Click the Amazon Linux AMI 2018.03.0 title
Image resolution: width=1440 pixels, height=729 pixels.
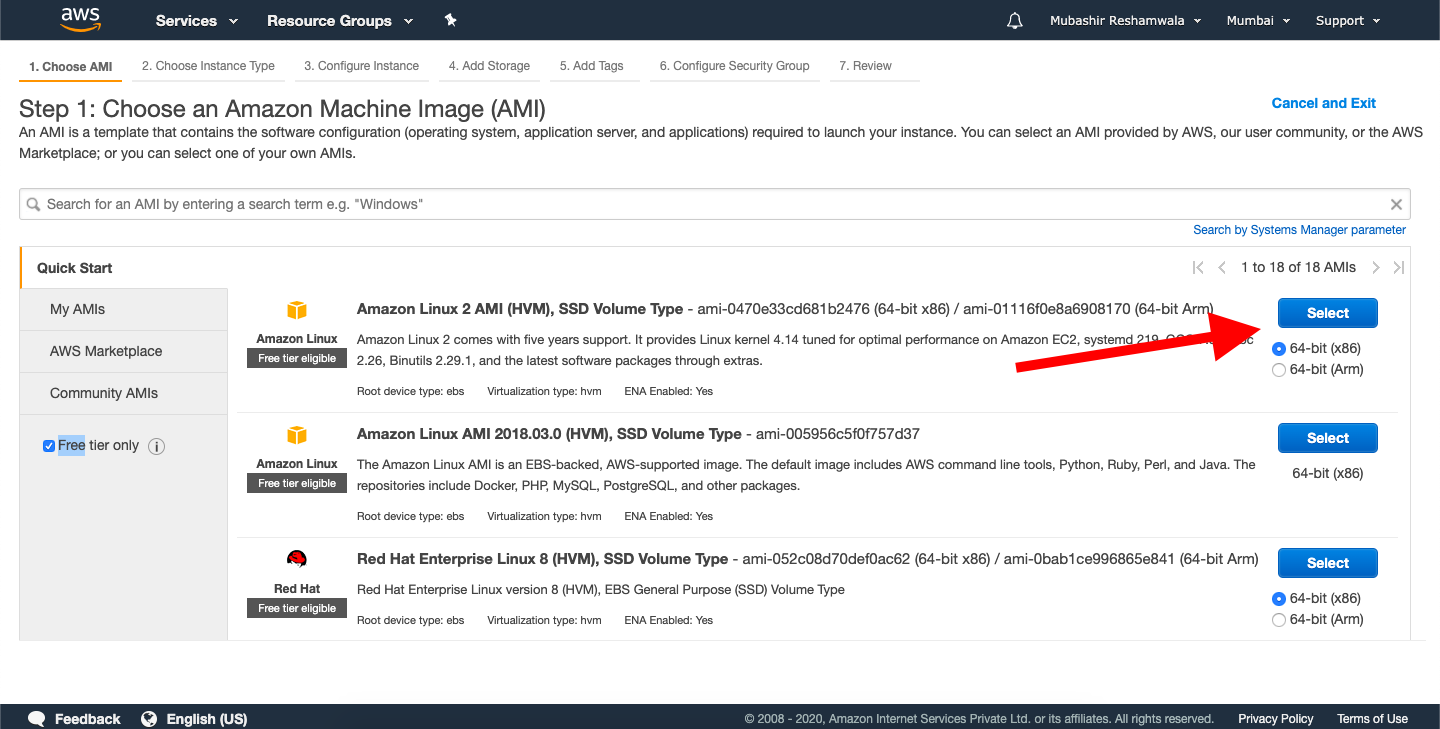click(549, 434)
